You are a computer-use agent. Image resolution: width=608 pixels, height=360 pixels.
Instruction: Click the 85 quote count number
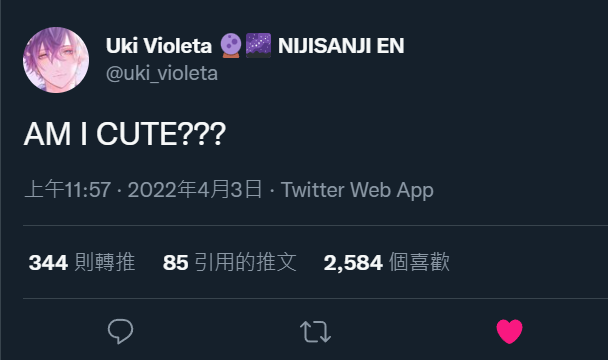[x=176, y=263]
